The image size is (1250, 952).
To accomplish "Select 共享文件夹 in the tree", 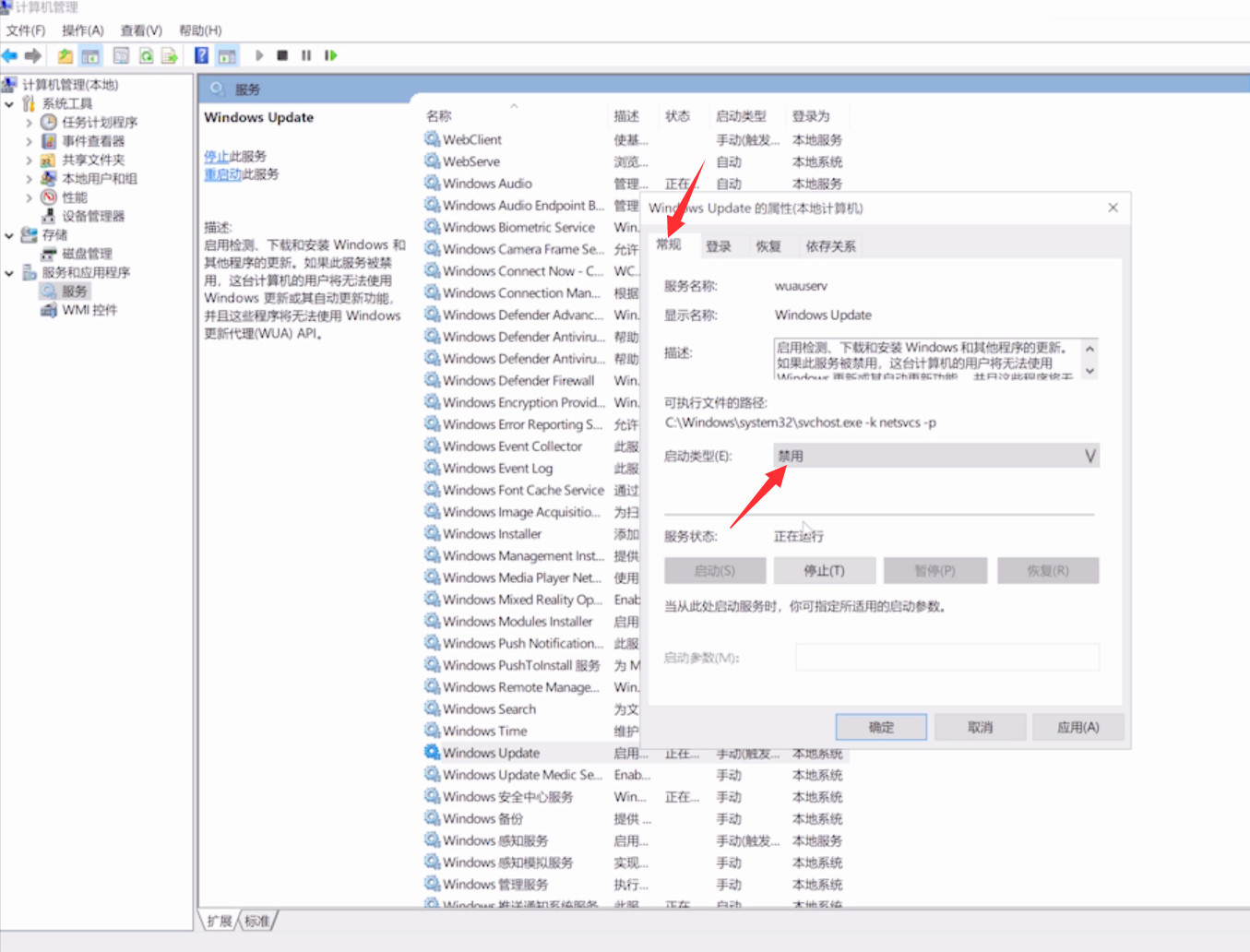I will 93,160.
